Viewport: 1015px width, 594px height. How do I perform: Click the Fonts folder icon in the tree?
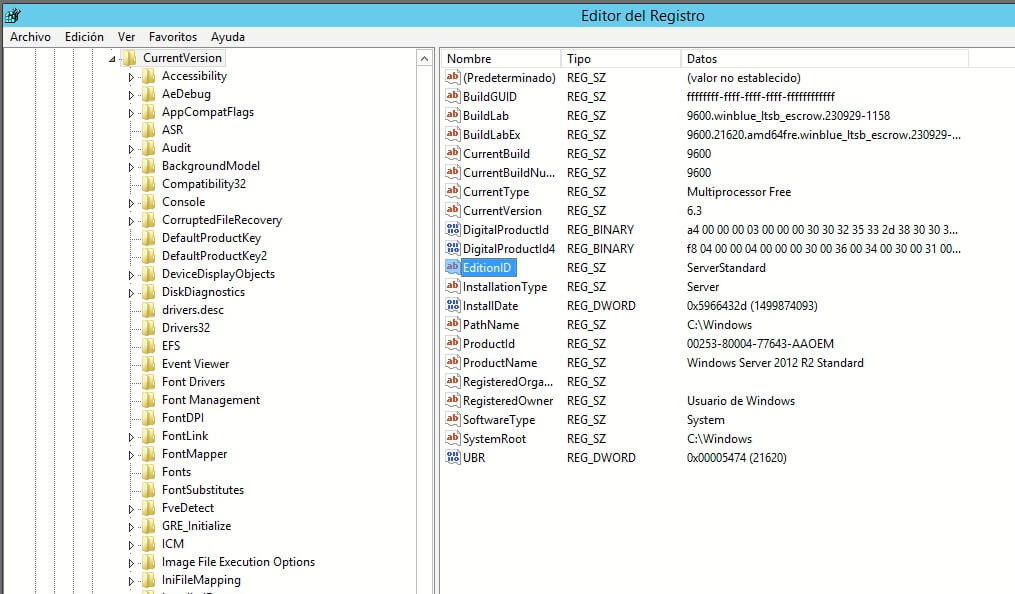(148, 471)
